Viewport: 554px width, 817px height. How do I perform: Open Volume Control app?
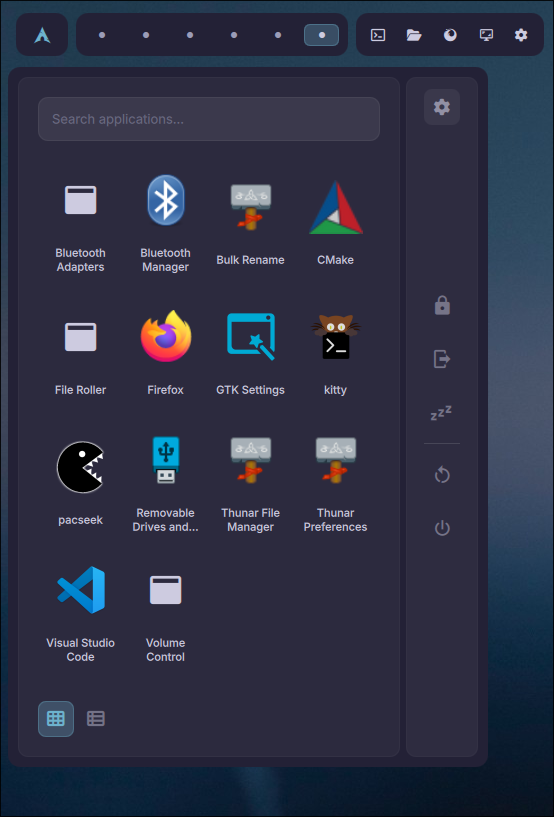pyautogui.click(x=165, y=615)
